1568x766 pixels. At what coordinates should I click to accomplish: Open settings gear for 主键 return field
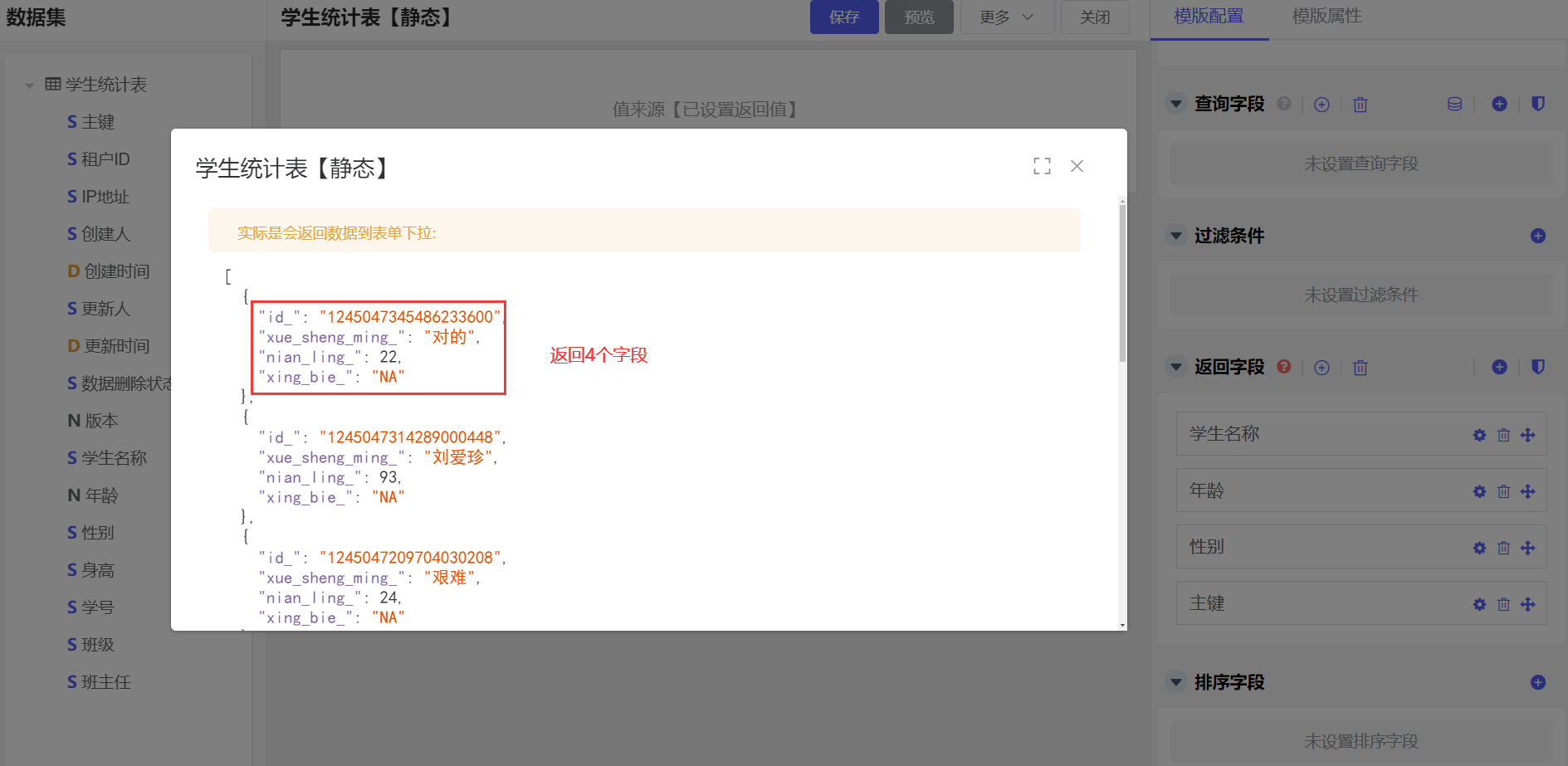click(1479, 604)
